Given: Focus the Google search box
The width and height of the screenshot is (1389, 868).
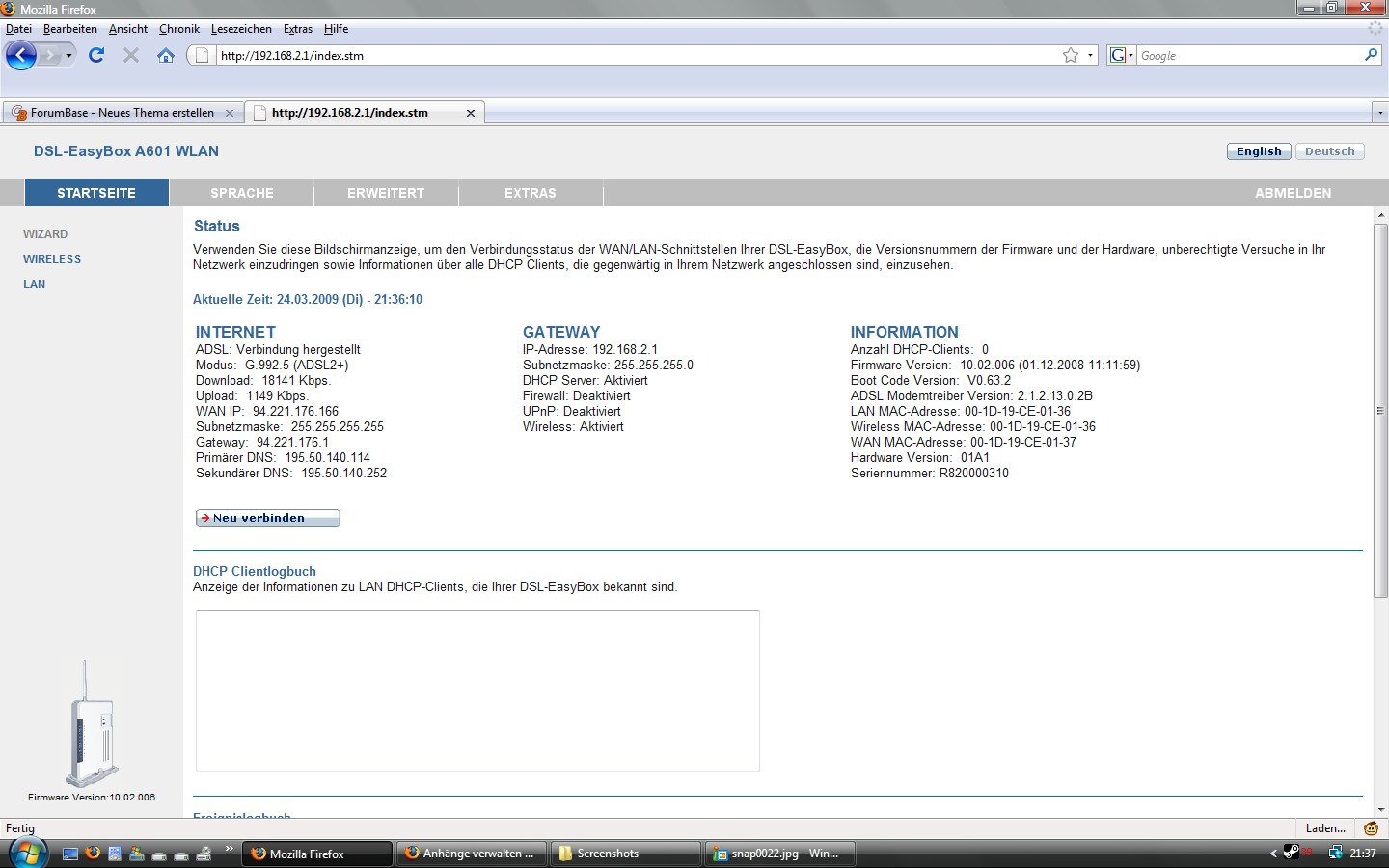Looking at the screenshot, I should click(1249, 55).
